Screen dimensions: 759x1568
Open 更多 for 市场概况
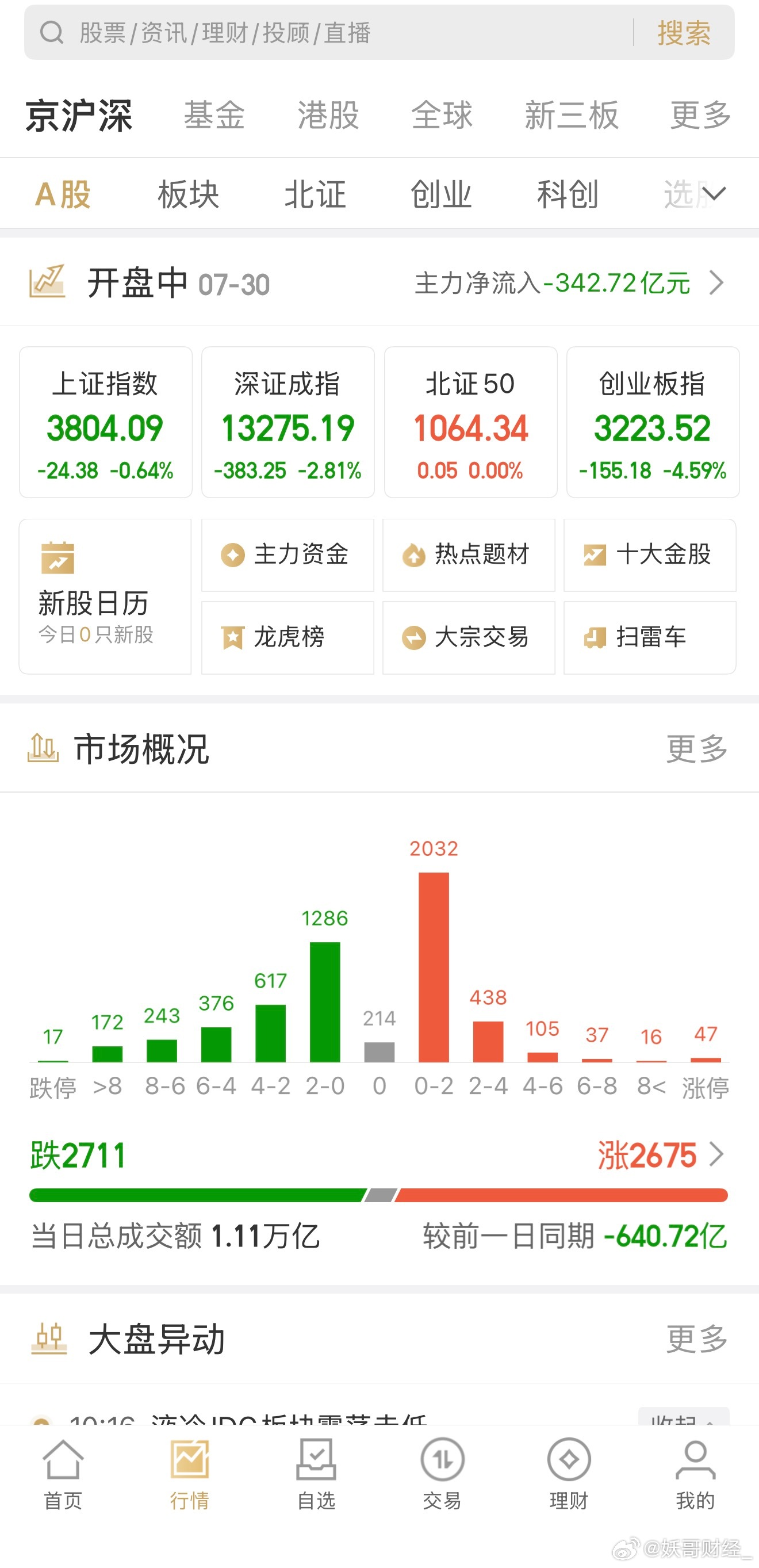(697, 749)
